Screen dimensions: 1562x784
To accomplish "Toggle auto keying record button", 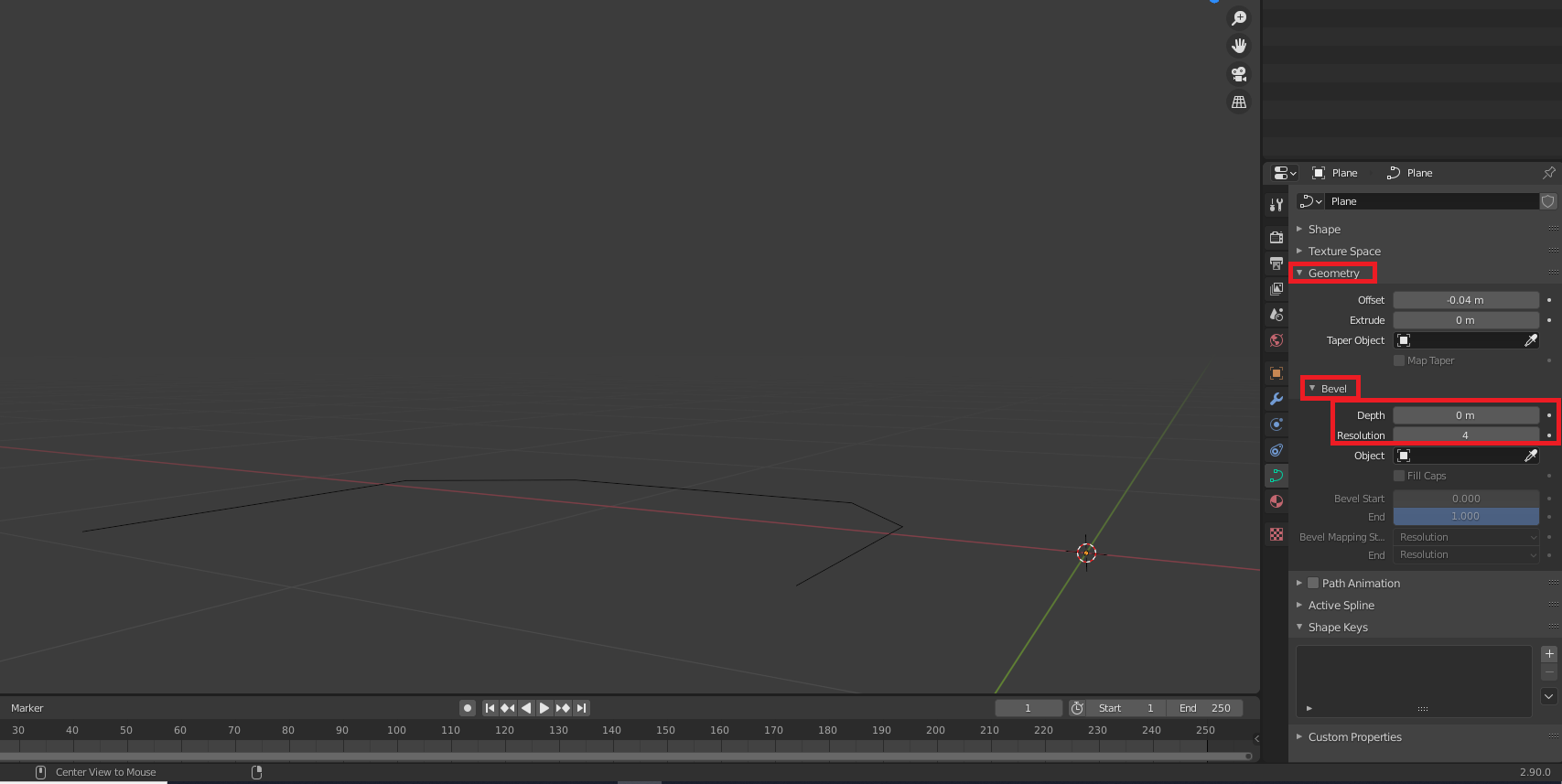I will click(468, 708).
